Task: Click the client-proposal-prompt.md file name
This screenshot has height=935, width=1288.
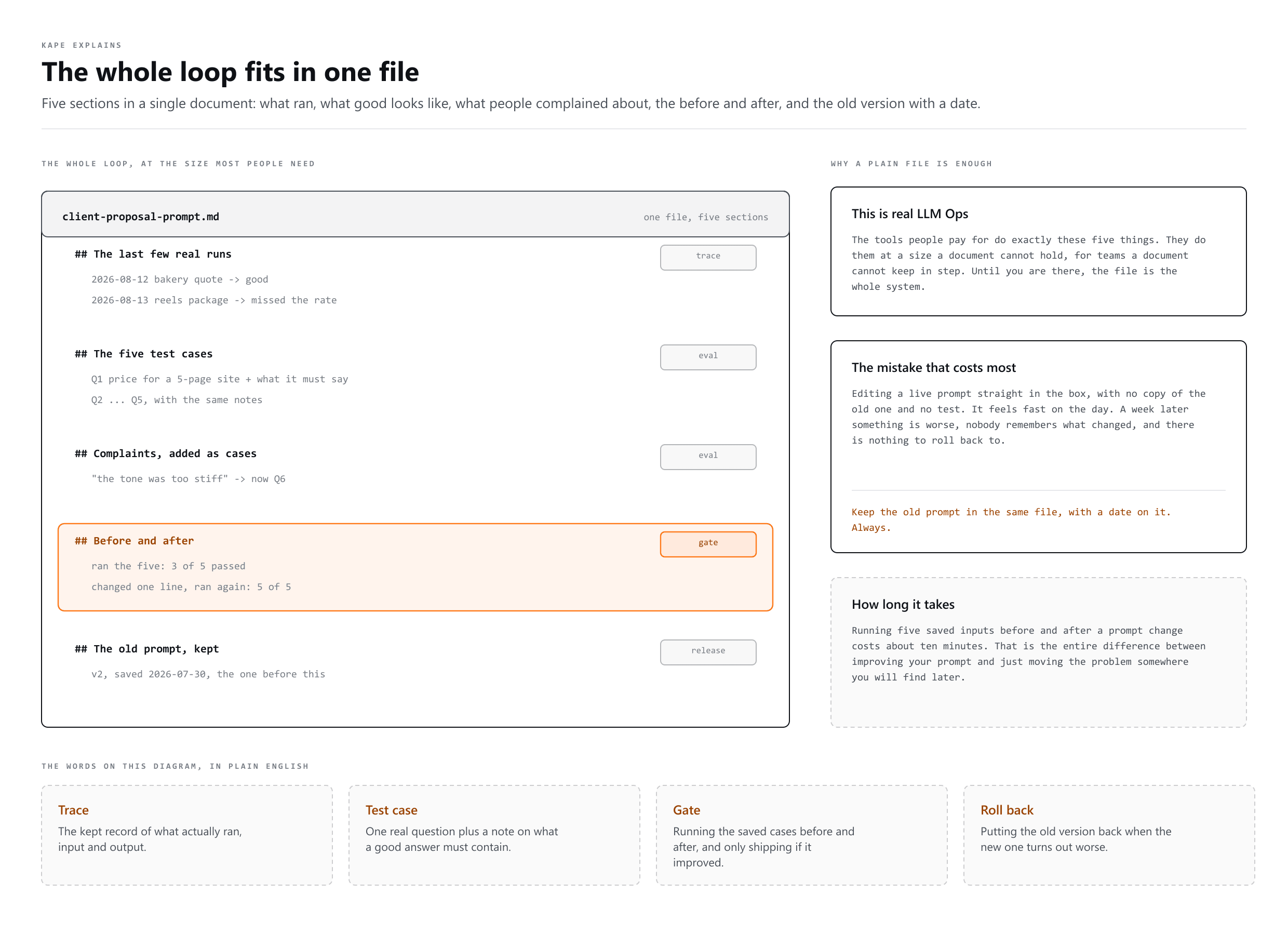Action: click(141, 217)
